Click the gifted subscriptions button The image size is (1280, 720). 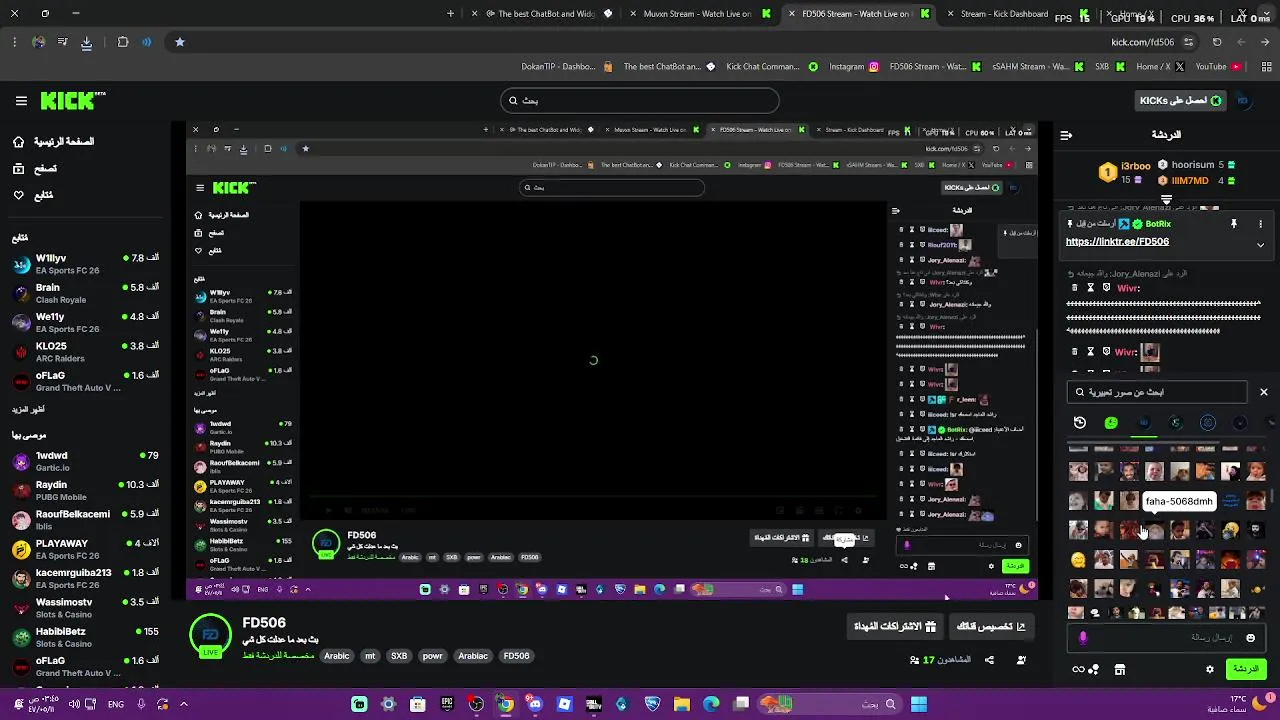coord(895,627)
